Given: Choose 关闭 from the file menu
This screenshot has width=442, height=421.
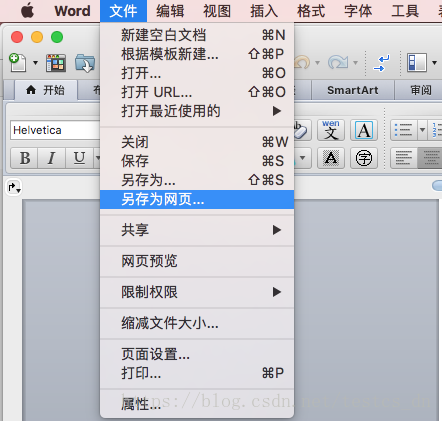Looking at the screenshot, I should (197, 142).
